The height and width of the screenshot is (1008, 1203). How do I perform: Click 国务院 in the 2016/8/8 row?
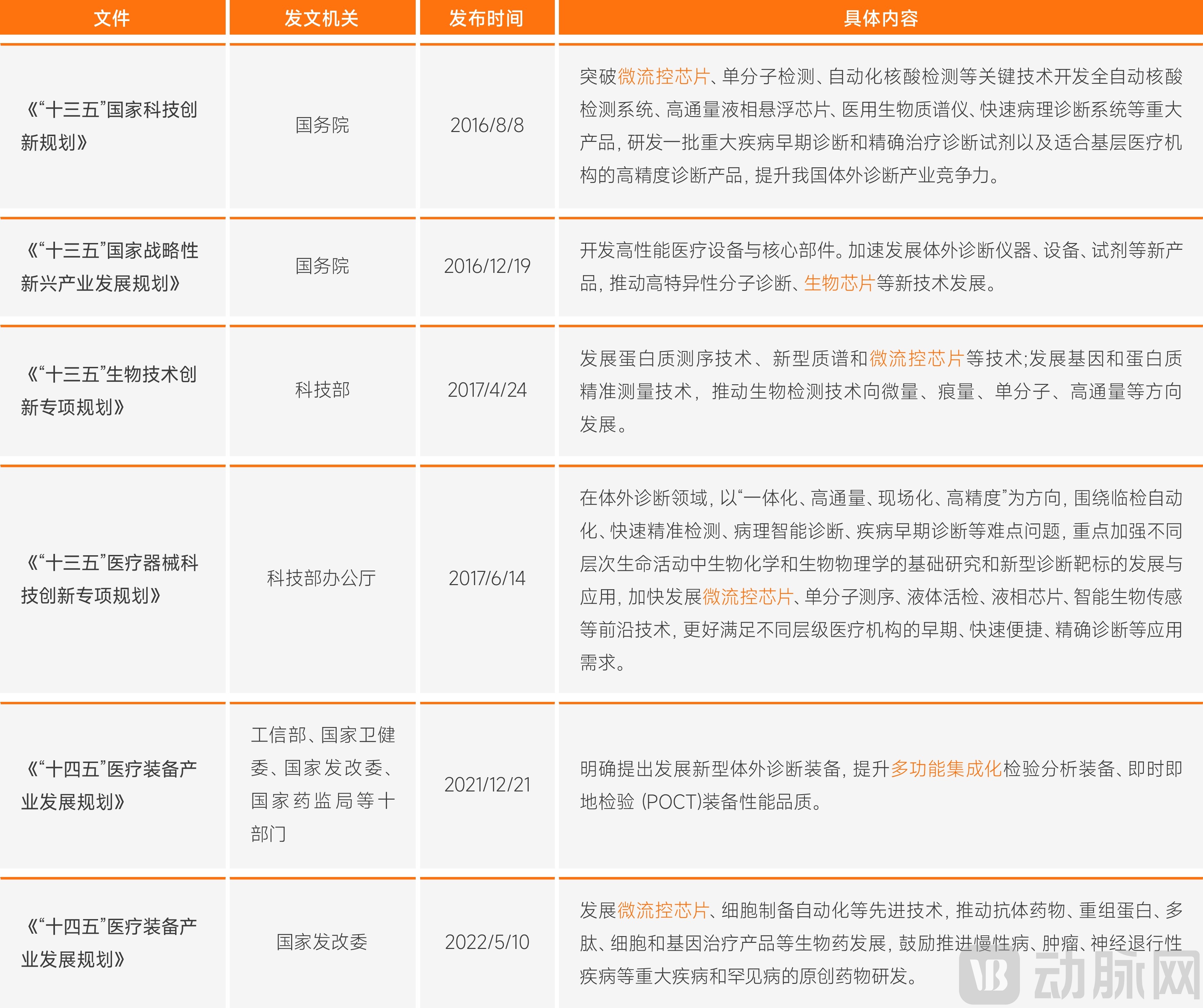[322, 125]
